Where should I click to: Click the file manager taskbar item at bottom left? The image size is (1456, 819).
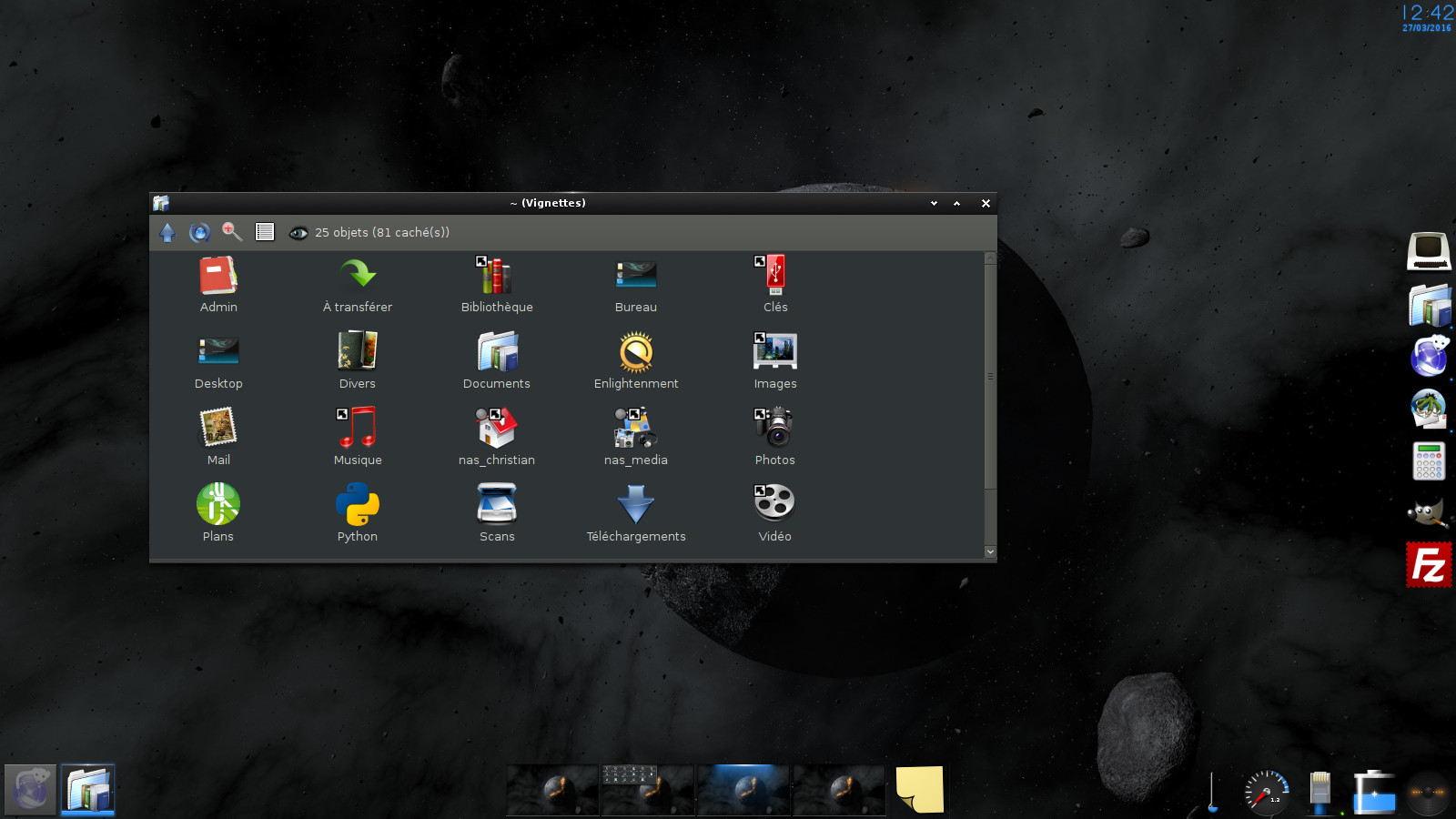tap(88, 789)
